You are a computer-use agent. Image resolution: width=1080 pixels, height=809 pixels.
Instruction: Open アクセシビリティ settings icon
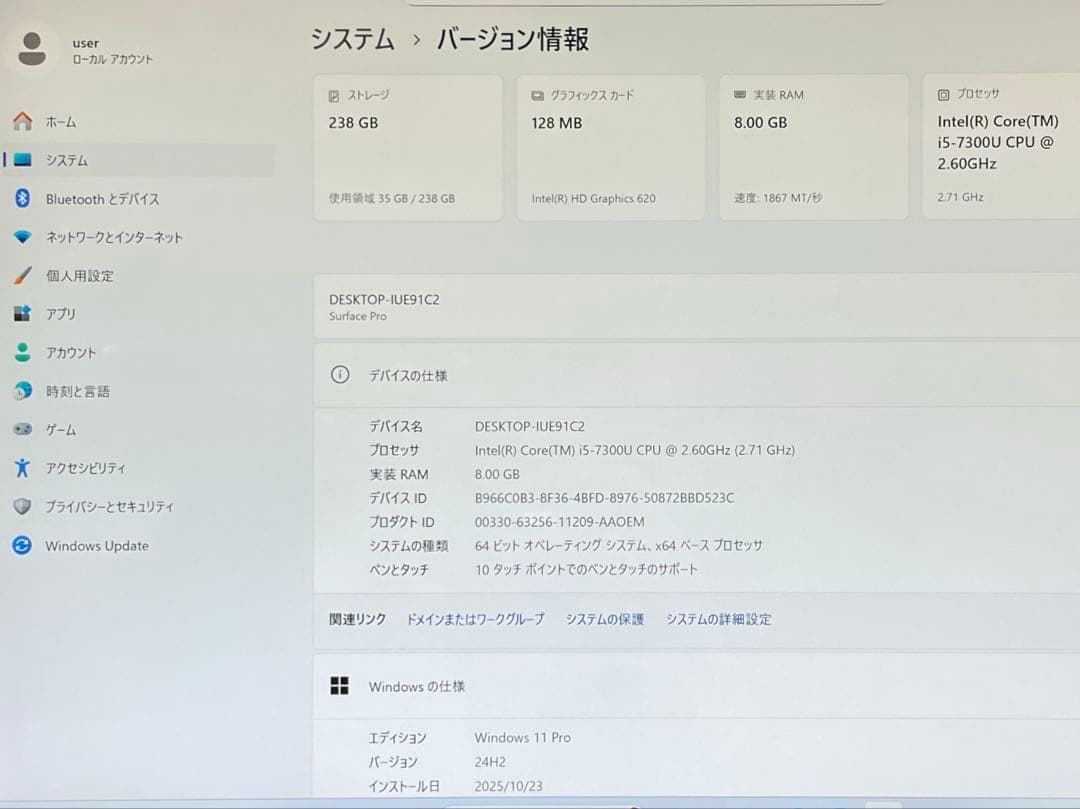point(22,467)
